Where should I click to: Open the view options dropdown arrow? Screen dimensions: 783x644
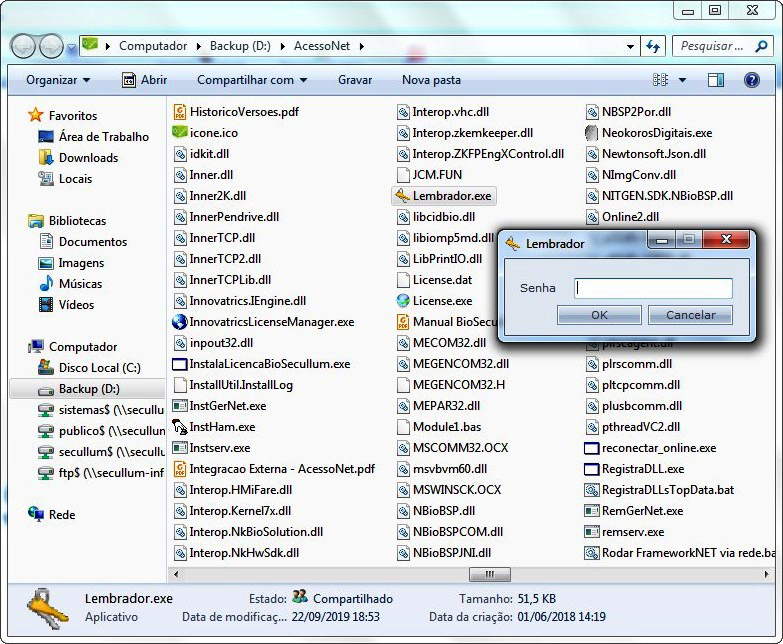683,80
